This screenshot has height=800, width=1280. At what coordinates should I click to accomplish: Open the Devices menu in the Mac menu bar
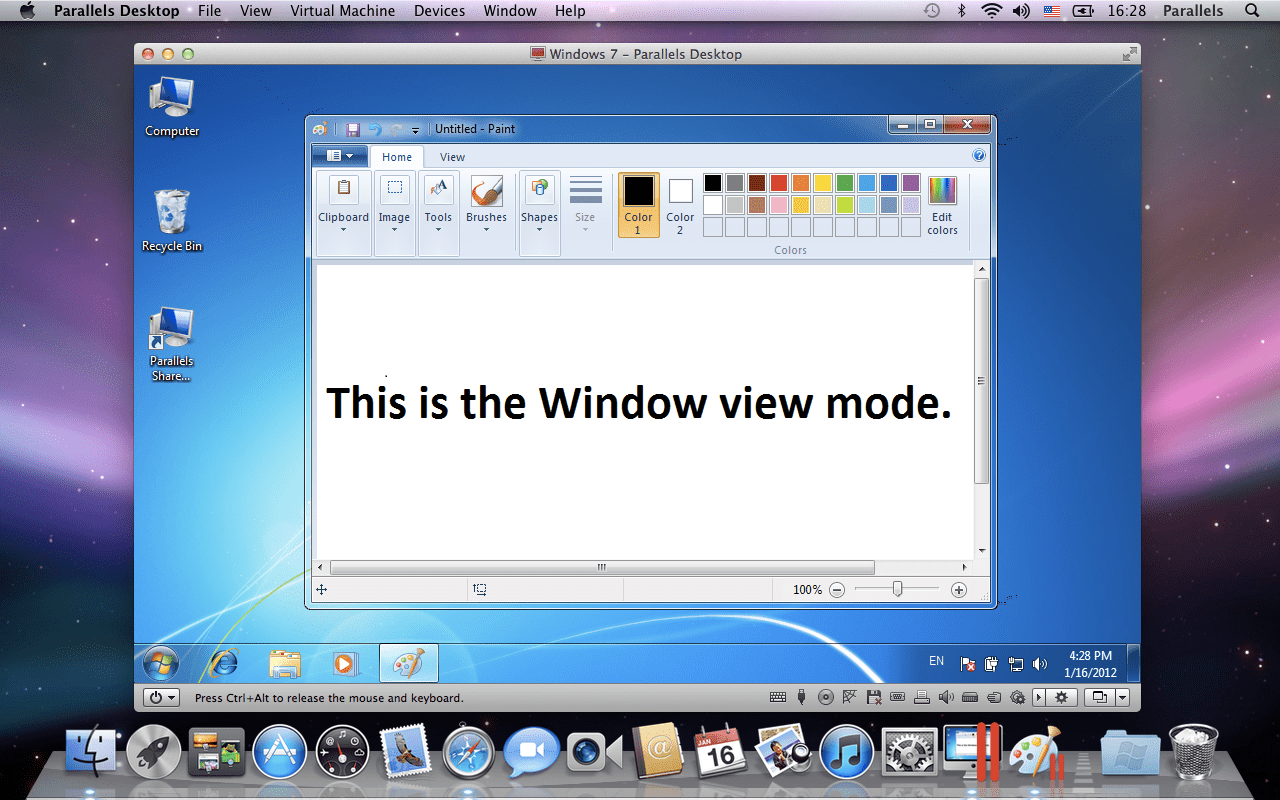(x=439, y=11)
